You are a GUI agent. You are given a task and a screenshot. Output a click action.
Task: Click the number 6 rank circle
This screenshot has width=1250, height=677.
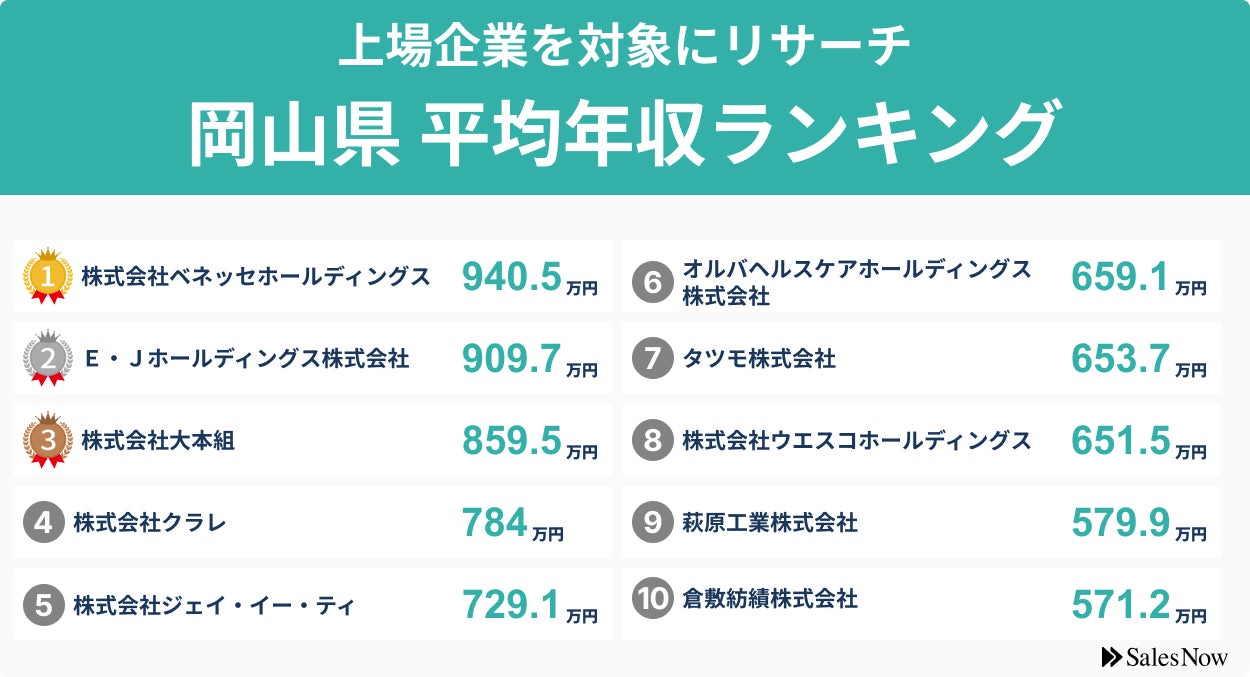[652, 283]
